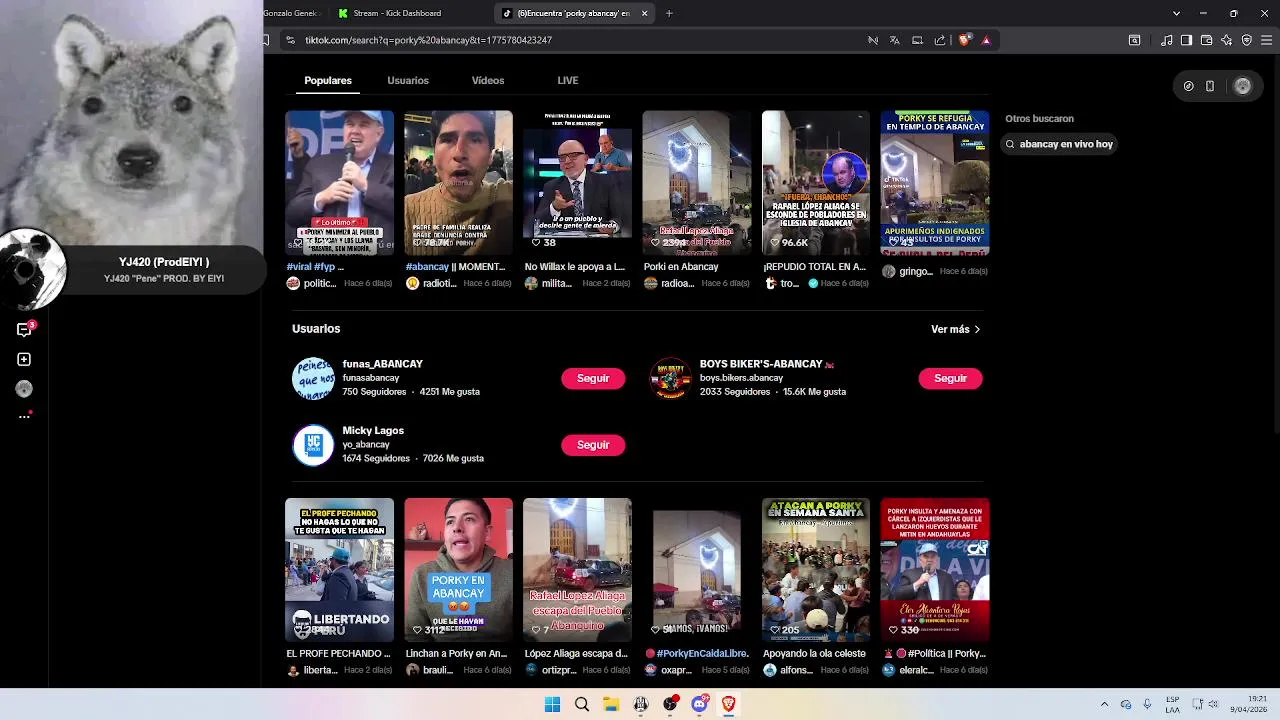Open 'Porky insulta y amenaza' video thumbnail
The image size is (1280, 720).
[935, 570]
